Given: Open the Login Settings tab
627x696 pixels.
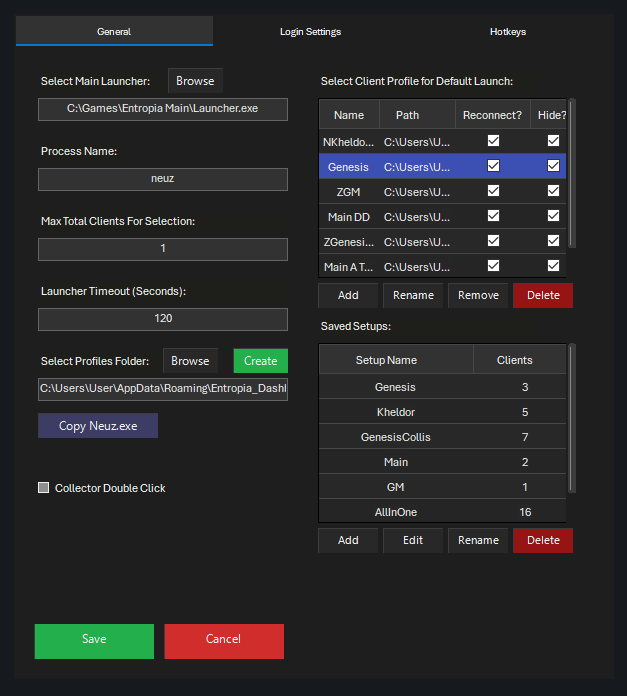Looking at the screenshot, I should pos(310,32).
